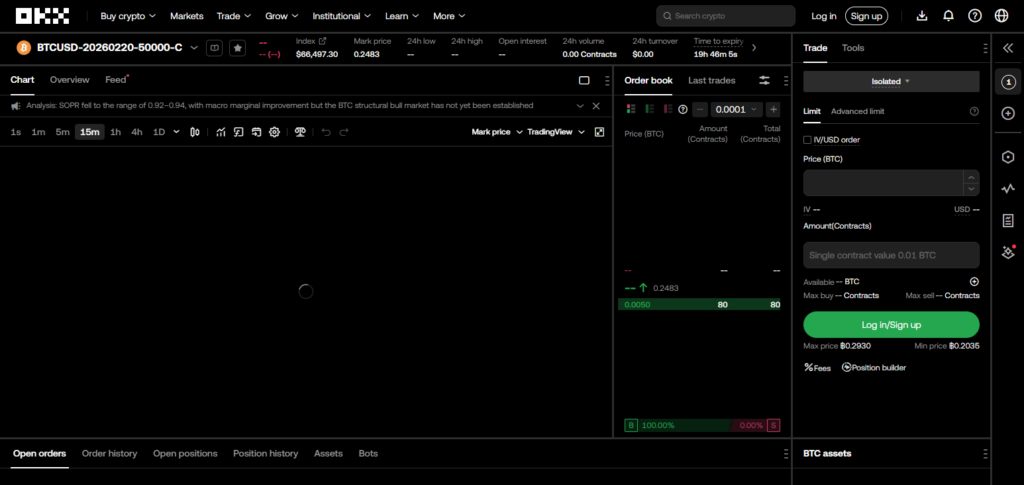
Task: Click the undo arrow in chart toolbar
Action: click(x=326, y=132)
